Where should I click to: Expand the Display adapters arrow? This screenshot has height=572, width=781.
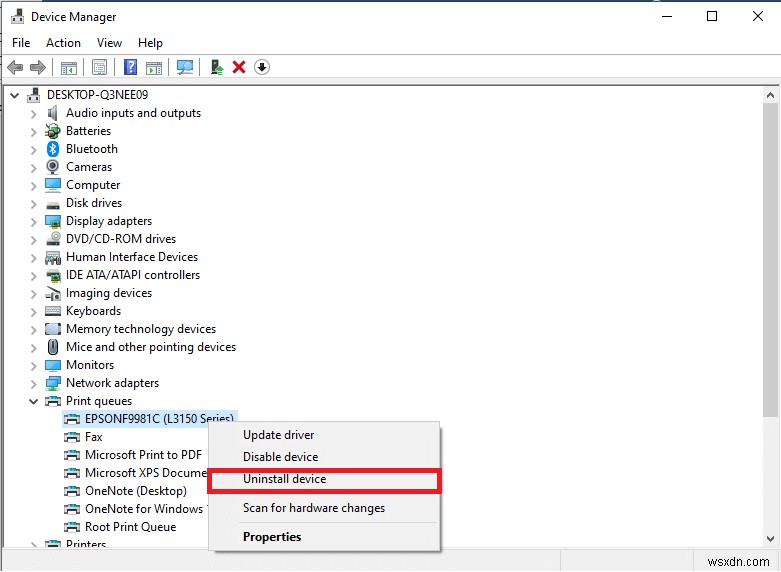pos(33,222)
